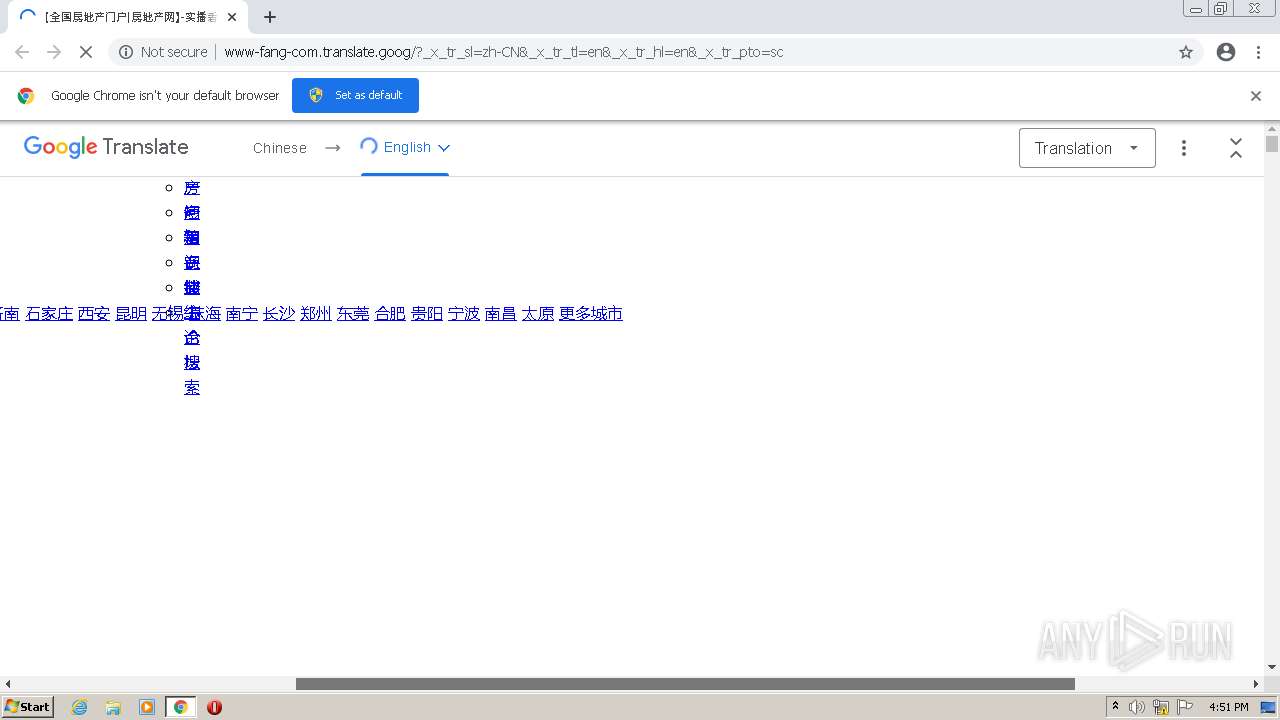
Task: Click the horizontal scrollbar right arrow
Action: (x=1256, y=684)
